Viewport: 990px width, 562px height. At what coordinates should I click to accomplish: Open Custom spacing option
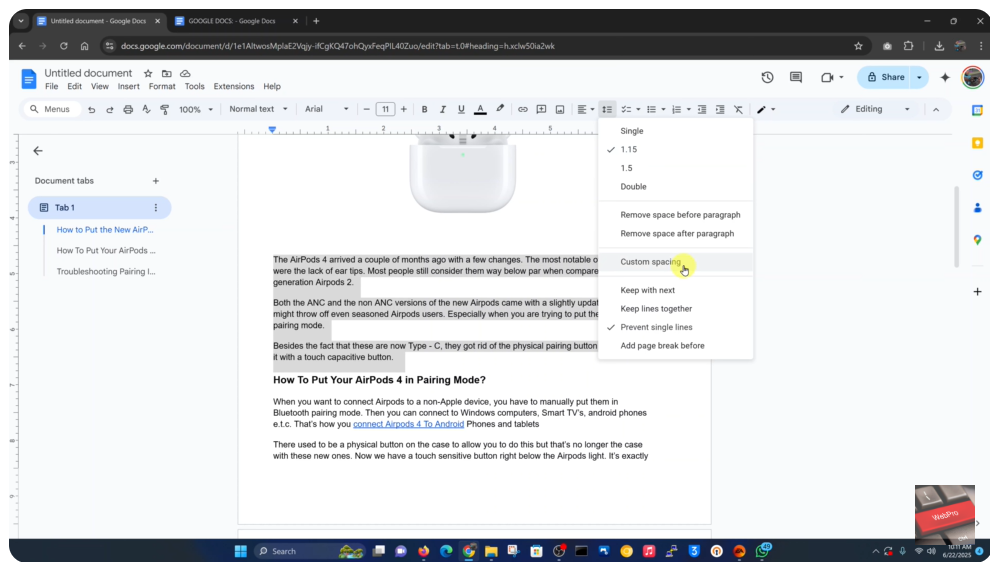(676, 262)
